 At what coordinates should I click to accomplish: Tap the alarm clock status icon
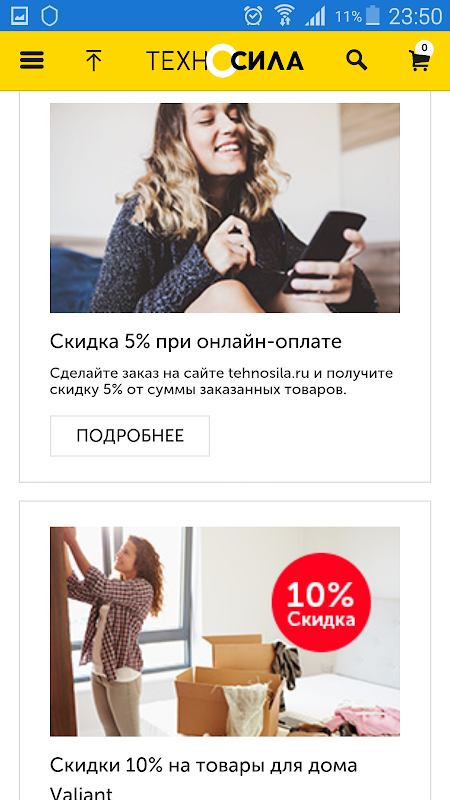tap(253, 16)
